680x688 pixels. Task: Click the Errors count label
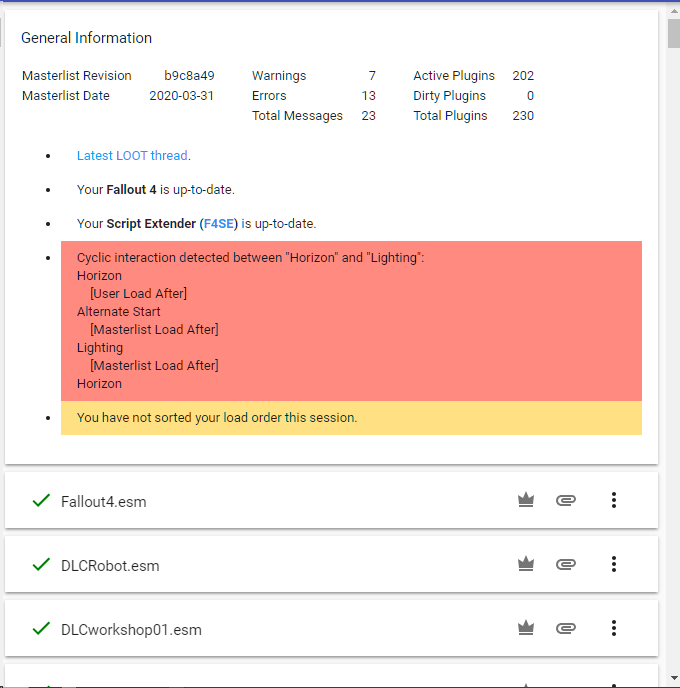click(x=269, y=96)
